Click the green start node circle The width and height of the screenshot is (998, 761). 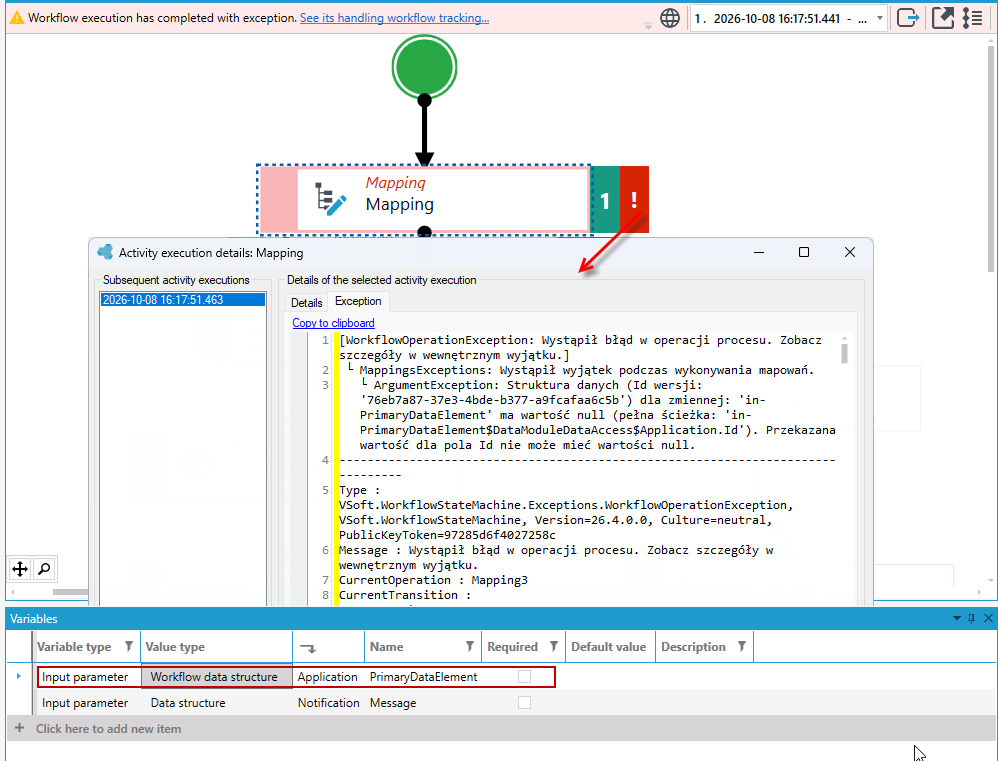click(425, 67)
